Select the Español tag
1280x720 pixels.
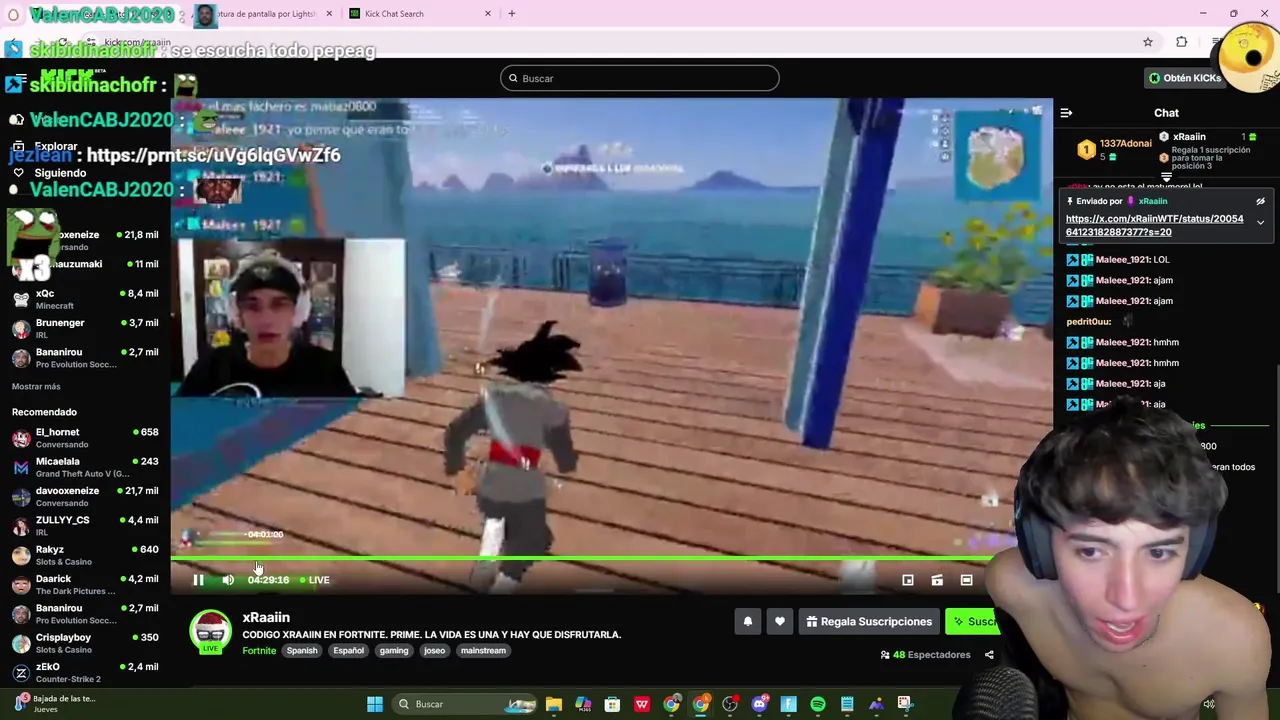(x=349, y=651)
